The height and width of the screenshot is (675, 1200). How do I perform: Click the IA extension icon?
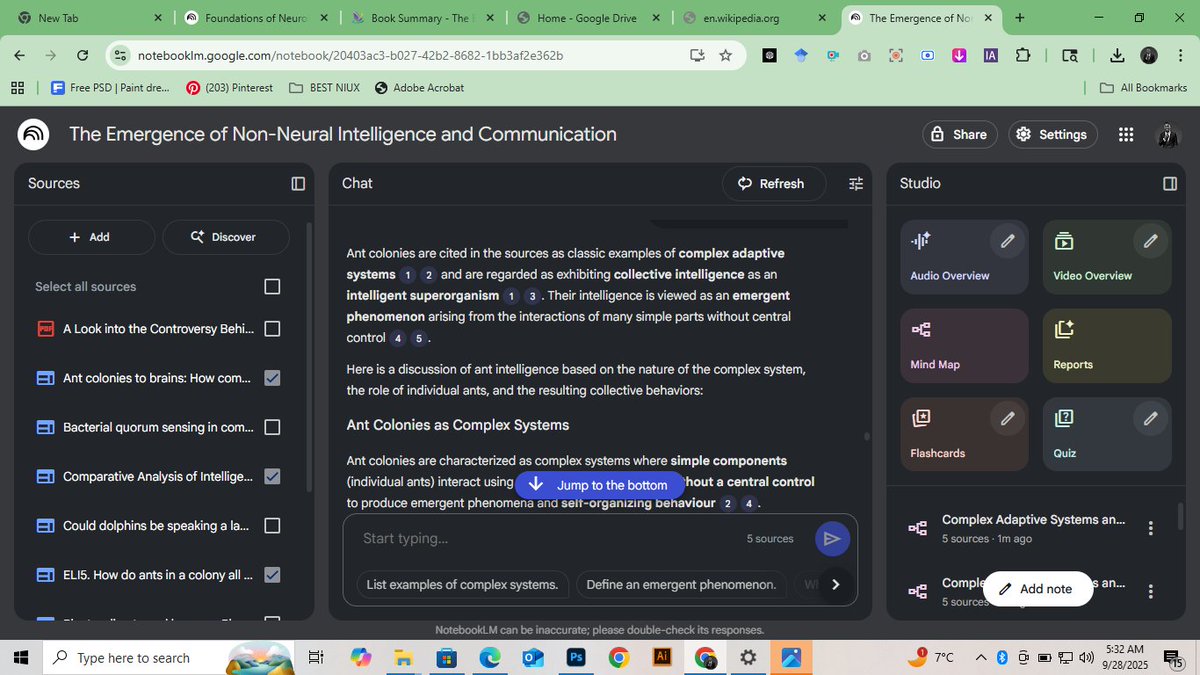990,55
